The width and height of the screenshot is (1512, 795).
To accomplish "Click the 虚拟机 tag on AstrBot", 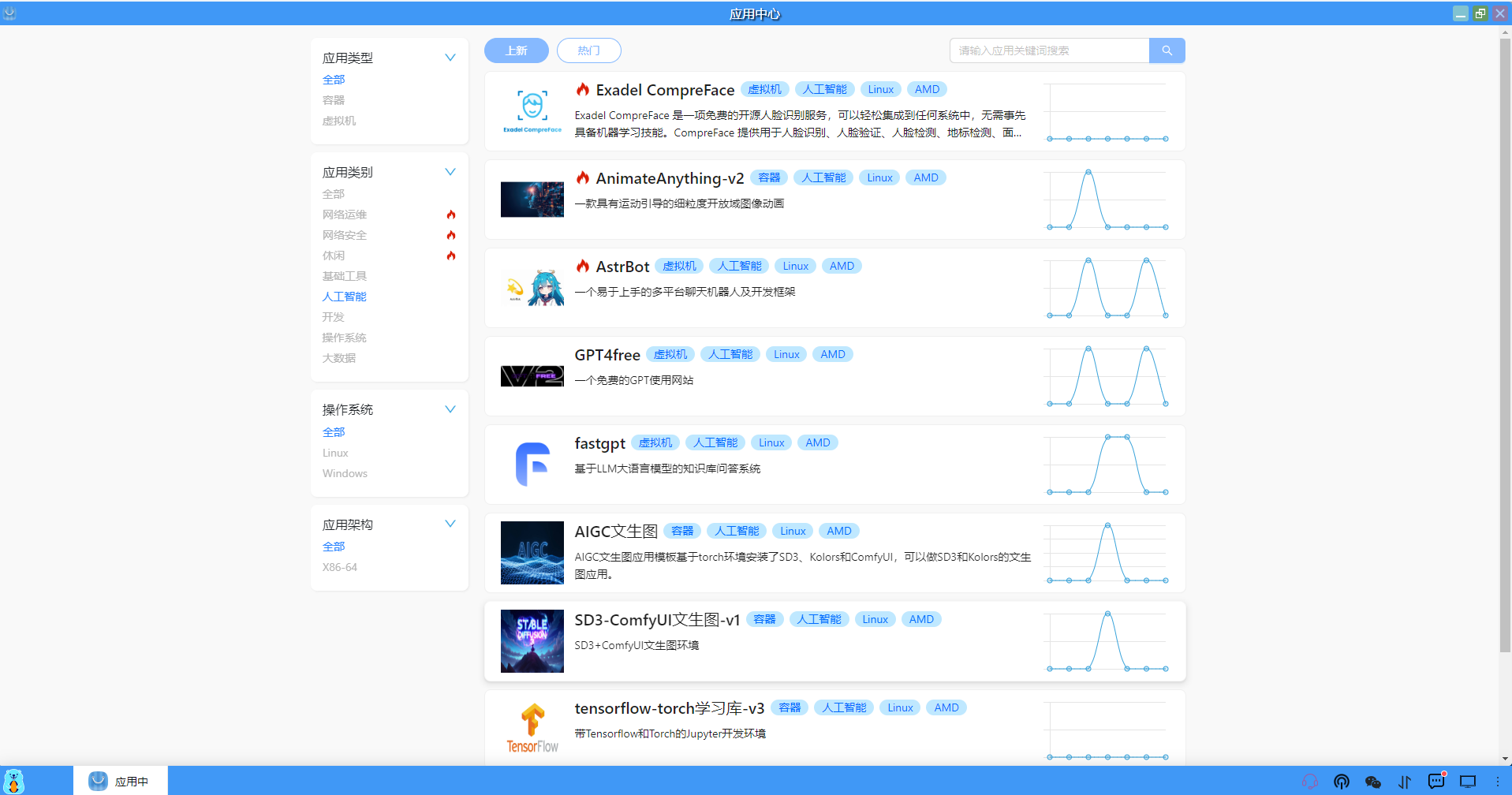I will pyautogui.click(x=679, y=266).
